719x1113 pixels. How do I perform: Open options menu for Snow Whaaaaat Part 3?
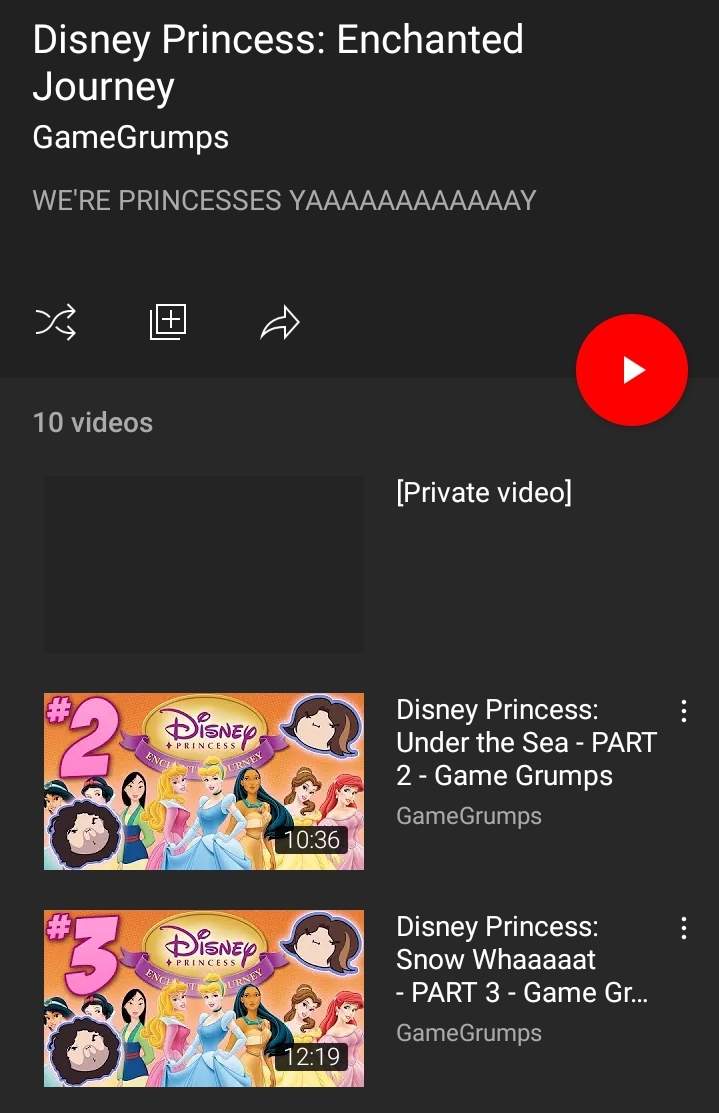[x=684, y=928]
